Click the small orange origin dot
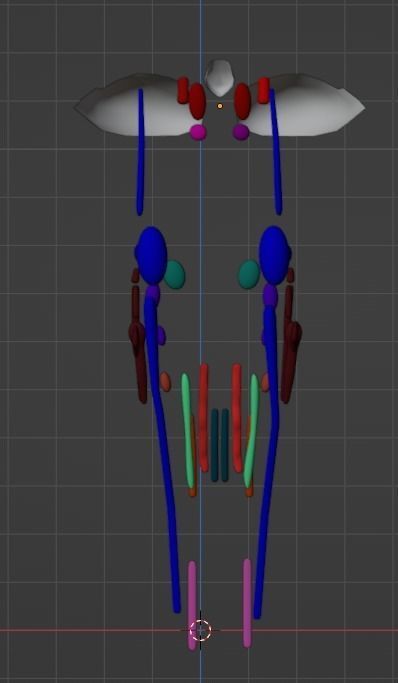Screen dimensions: 398x683 pos(220,106)
